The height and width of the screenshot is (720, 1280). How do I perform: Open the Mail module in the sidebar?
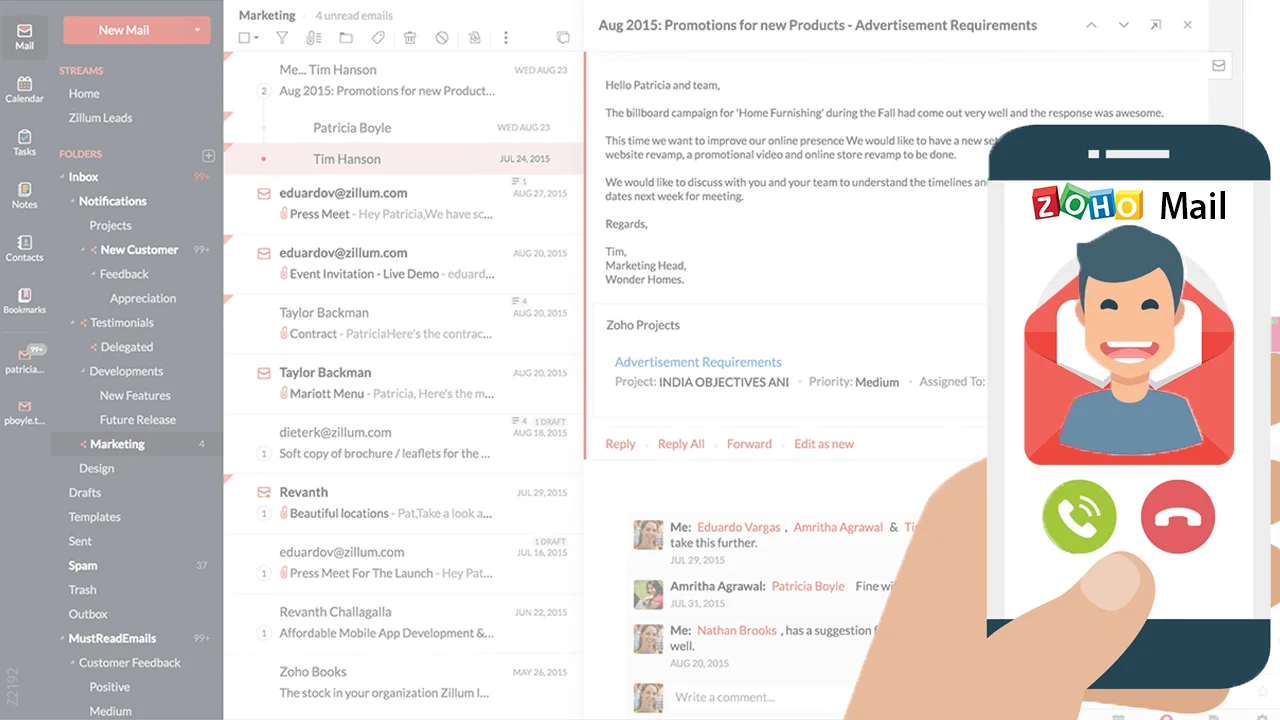[24, 37]
